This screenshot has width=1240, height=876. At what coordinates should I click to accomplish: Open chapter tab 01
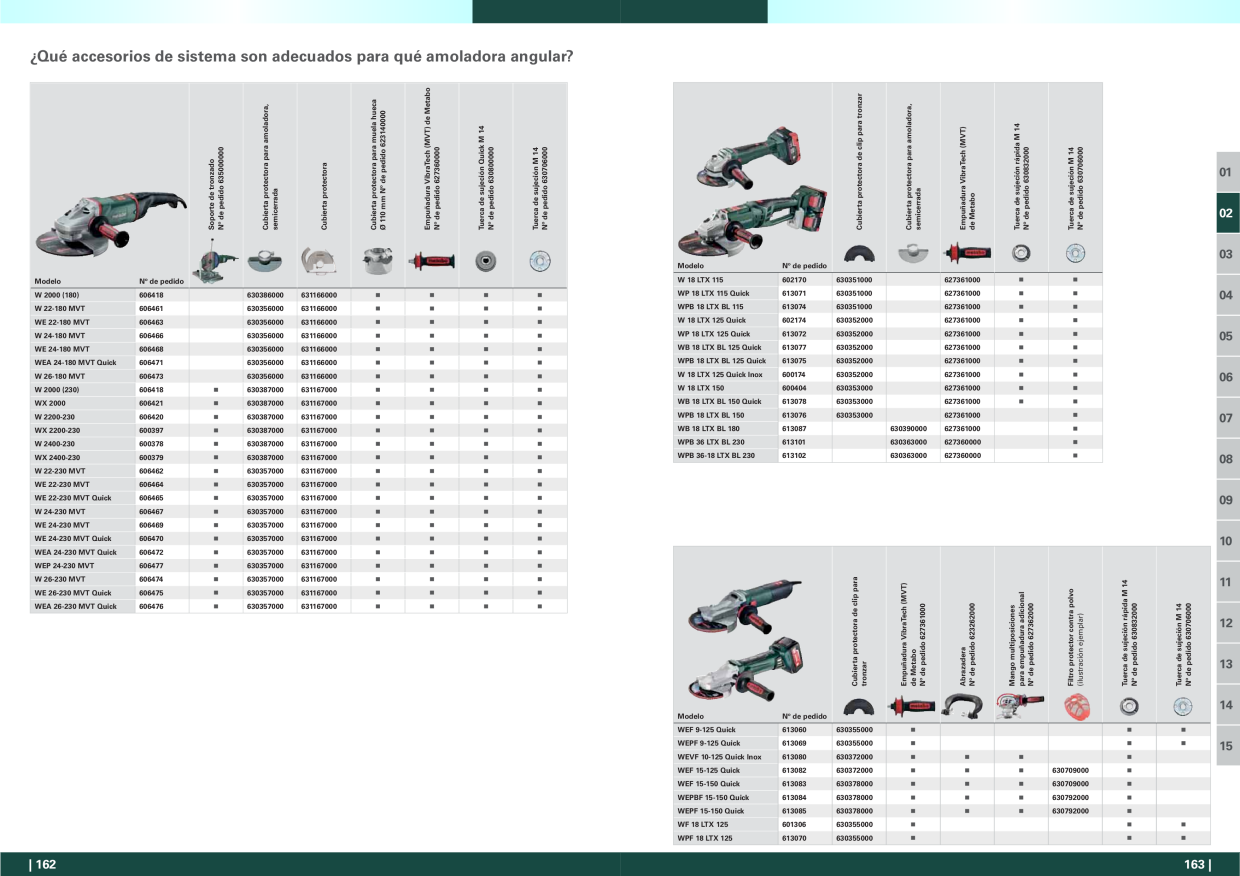(1226, 172)
